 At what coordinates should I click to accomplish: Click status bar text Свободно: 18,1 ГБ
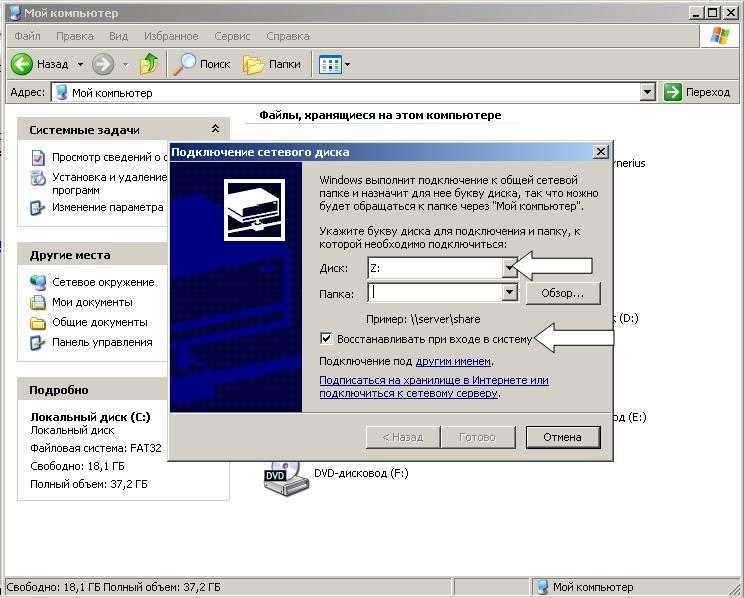(x=53, y=588)
